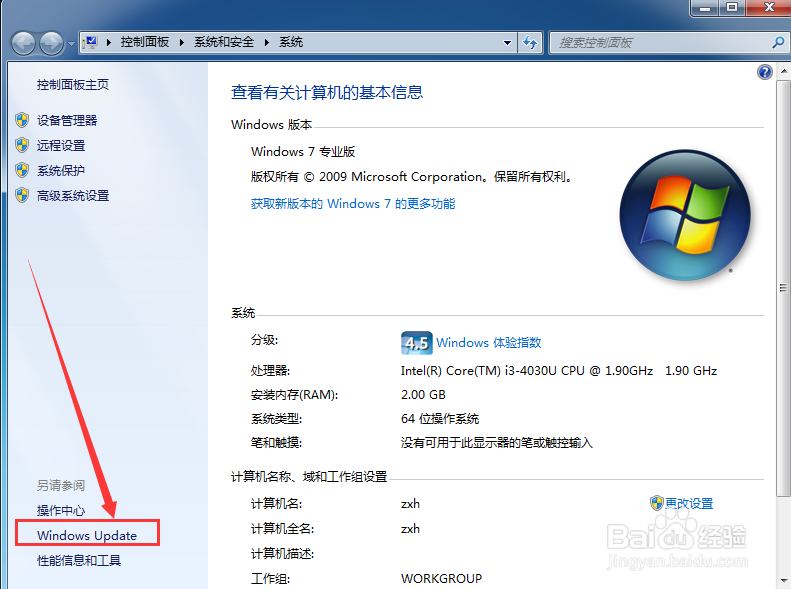The image size is (791, 589).
Task: Open help with blue question mark
Action: [x=765, y=72]
